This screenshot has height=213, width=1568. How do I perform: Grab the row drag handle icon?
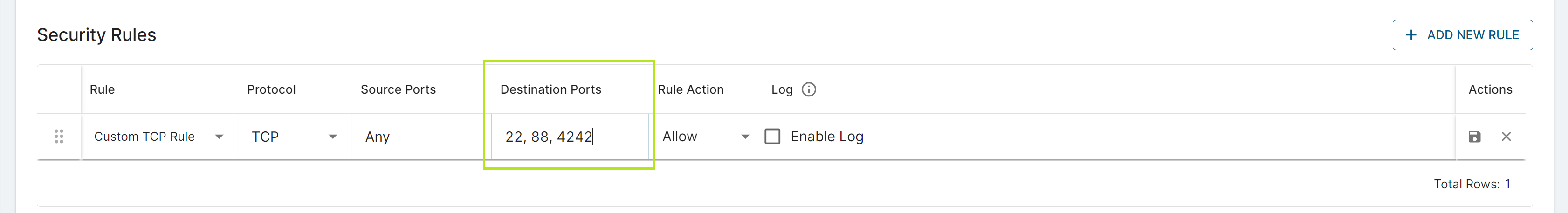(x=59, y=136)
